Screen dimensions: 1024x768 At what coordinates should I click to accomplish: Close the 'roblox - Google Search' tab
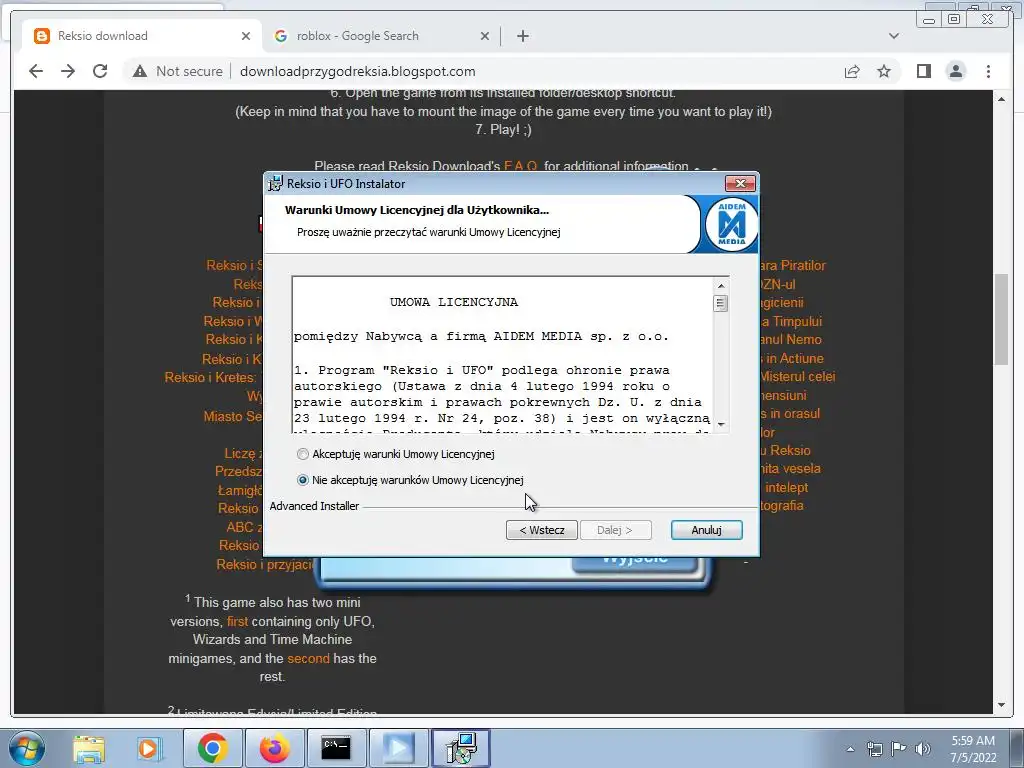tap(485, 36)
